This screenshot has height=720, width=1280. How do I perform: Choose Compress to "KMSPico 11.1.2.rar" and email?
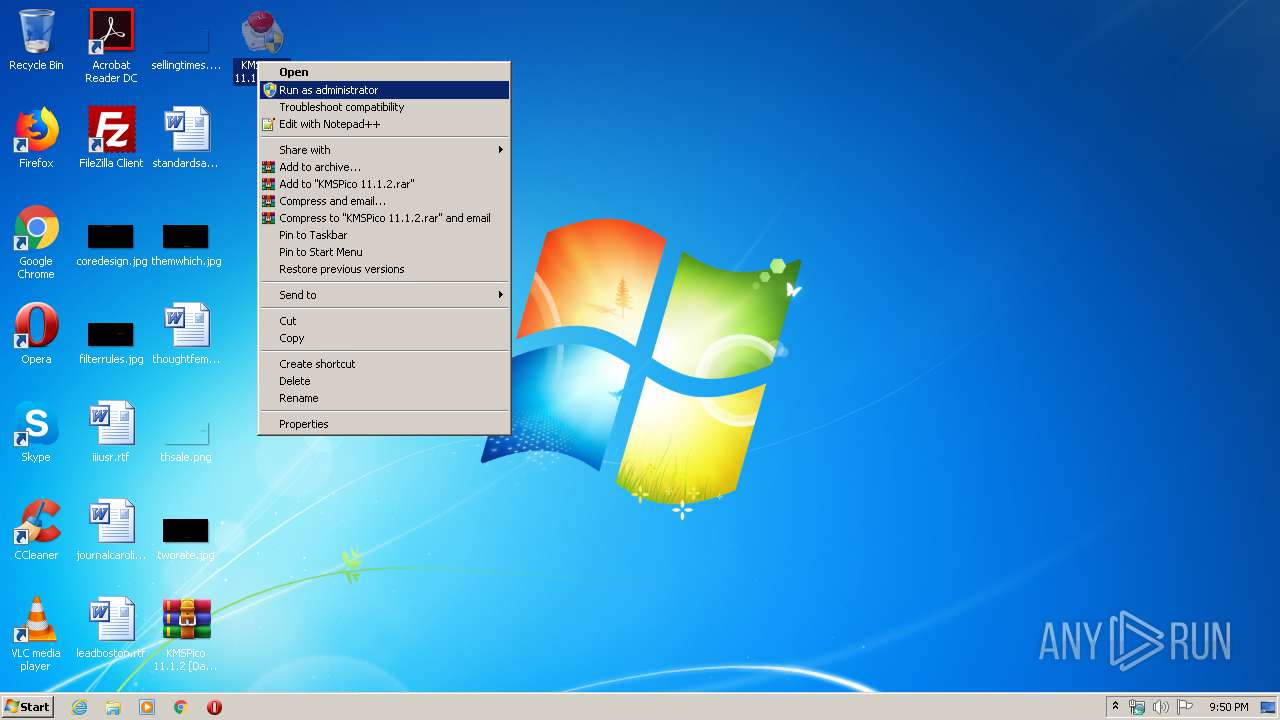(x=384, y=218)
